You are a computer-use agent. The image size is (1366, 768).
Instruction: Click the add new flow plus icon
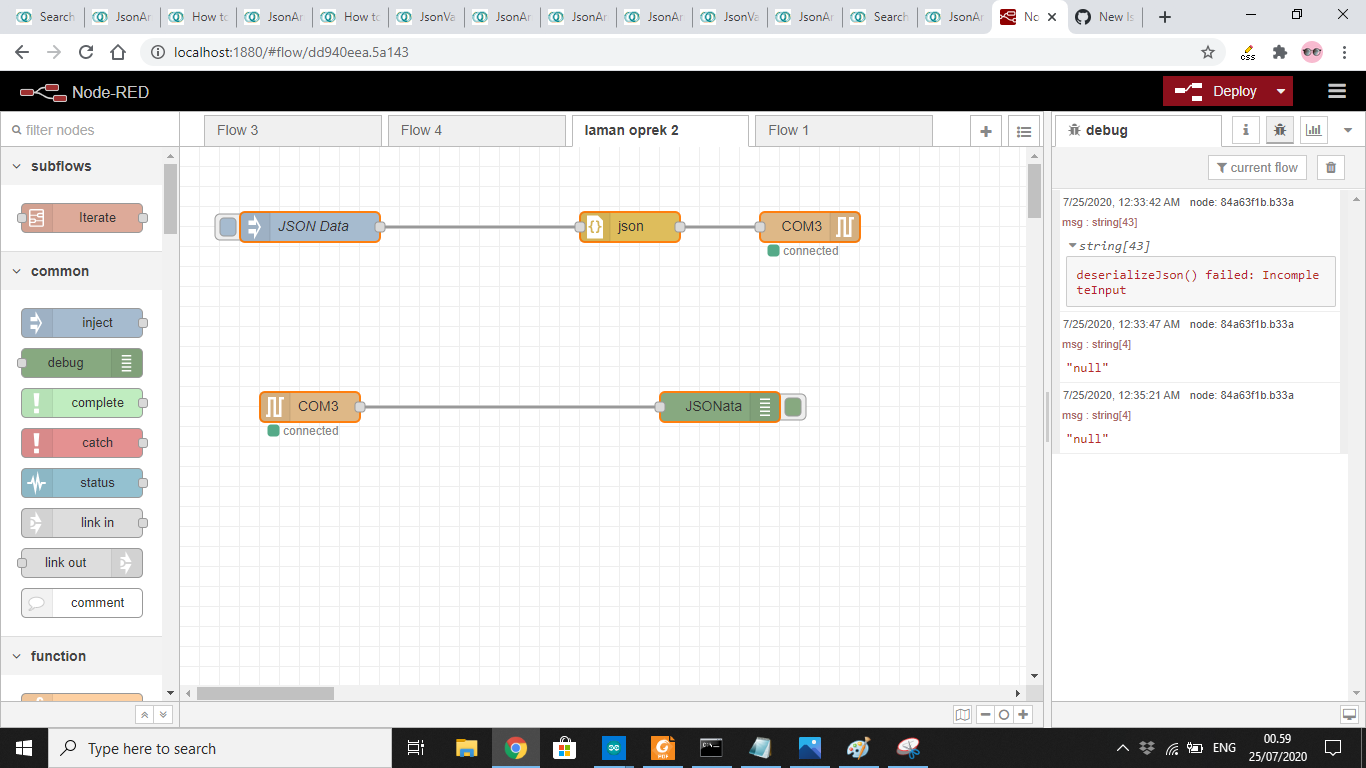pos(986,131)
